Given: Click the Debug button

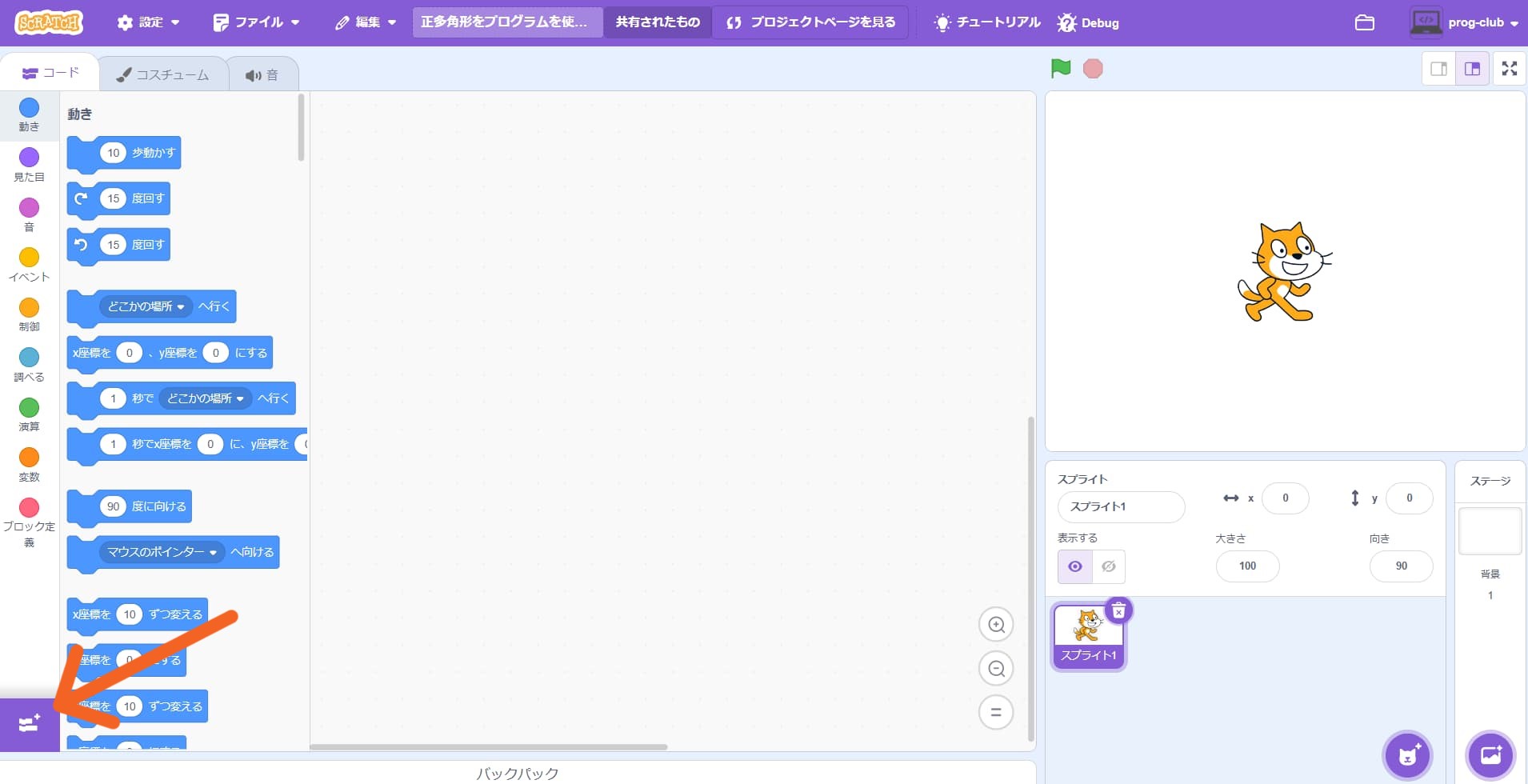Looking at the screenshot, I should coord(1088,22).
